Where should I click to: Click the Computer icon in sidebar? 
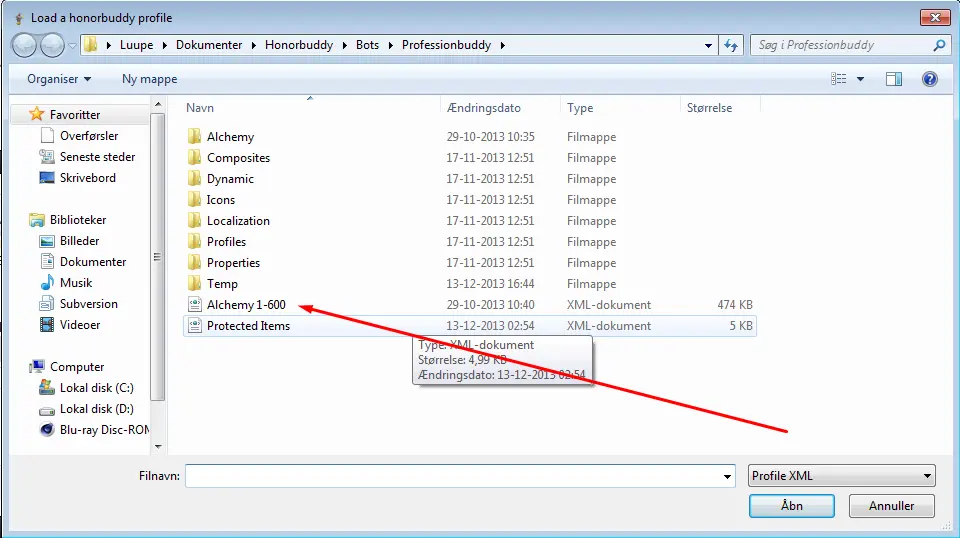click(37, 366)
